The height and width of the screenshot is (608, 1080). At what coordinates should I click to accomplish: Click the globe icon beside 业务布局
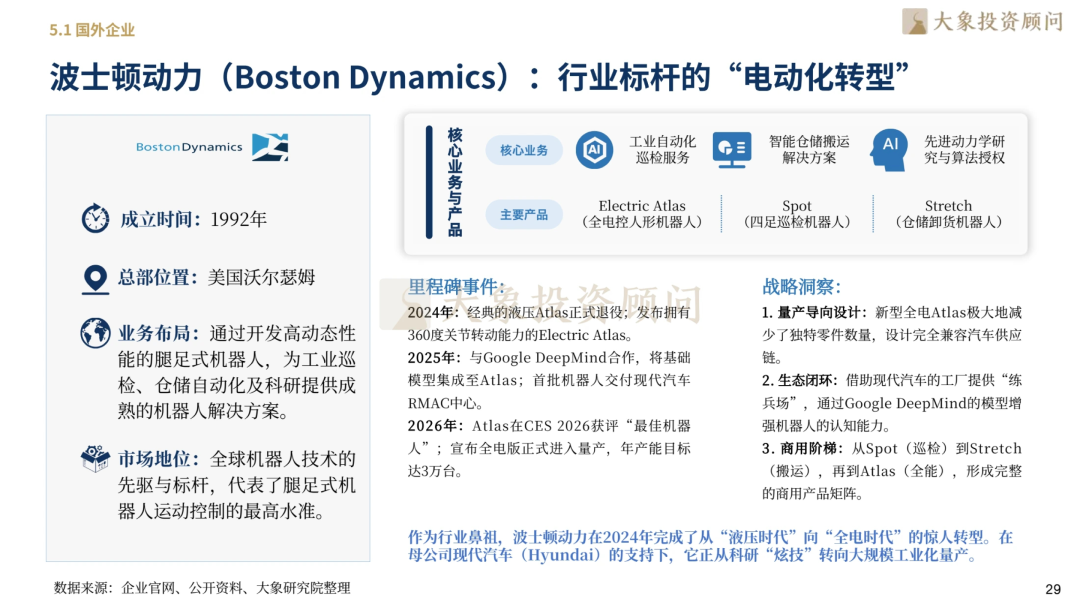(95, 333)
